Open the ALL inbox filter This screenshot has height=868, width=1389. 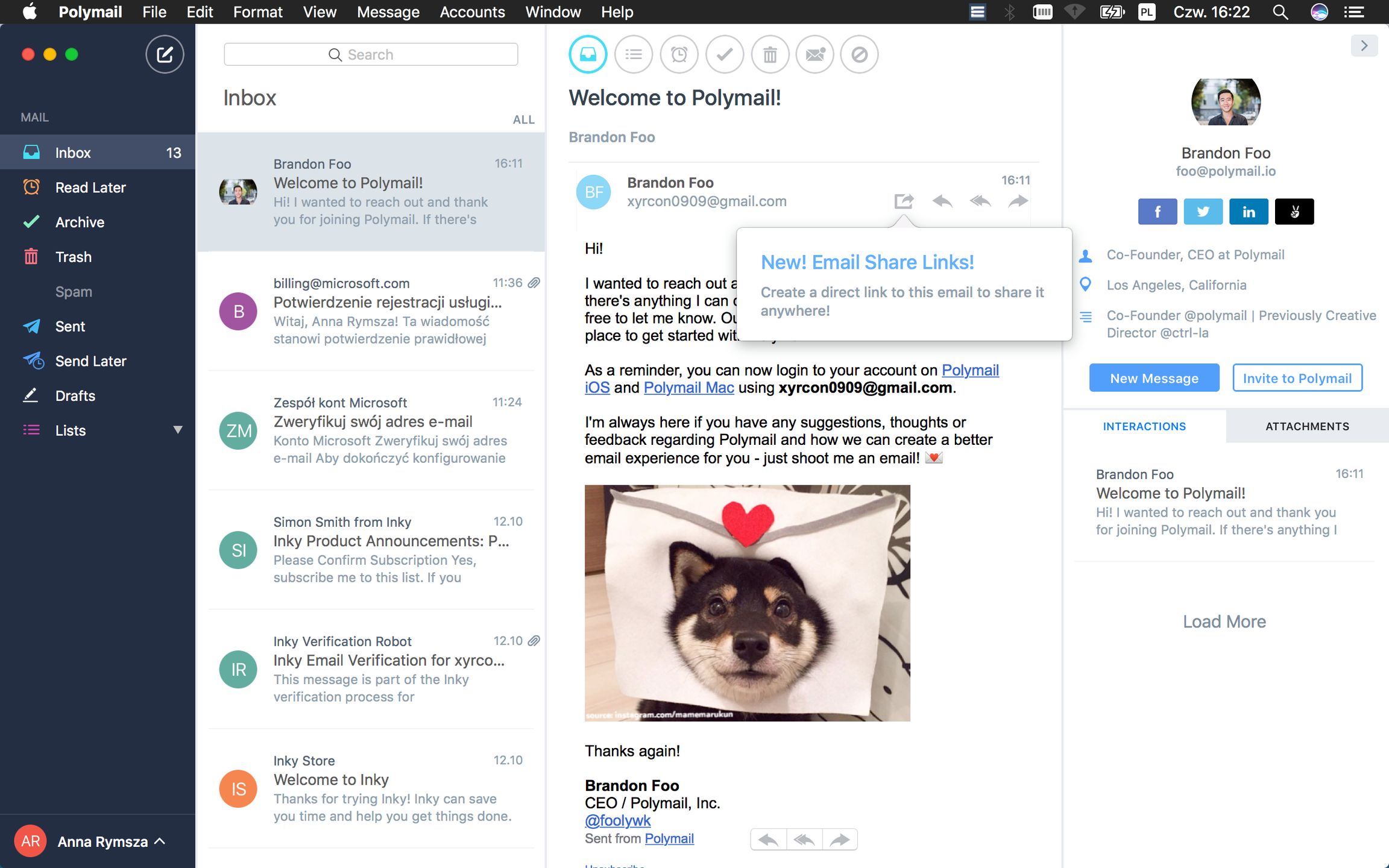523,119
